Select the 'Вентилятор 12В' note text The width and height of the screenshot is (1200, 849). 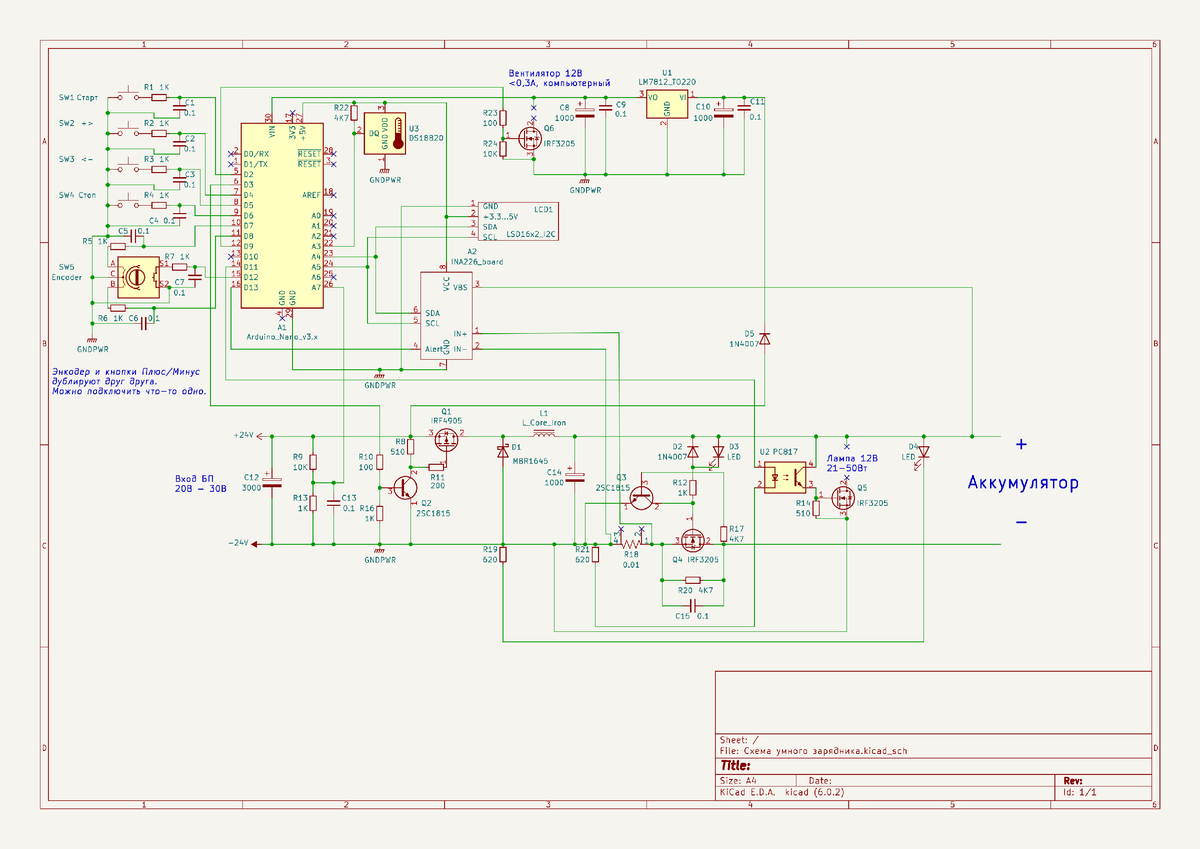pyautogui.click(x=544, y=73)
